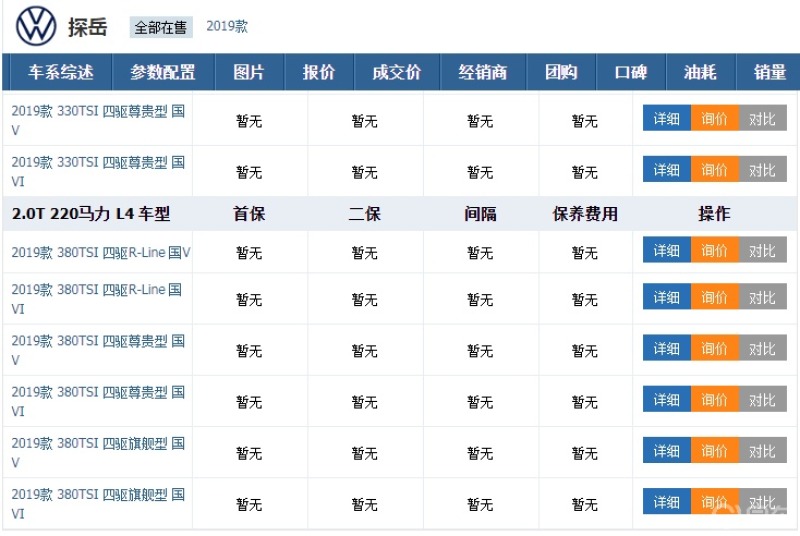The image size is (800, 536).
Task: Click the 首保 column header
Action: [249, 213]
